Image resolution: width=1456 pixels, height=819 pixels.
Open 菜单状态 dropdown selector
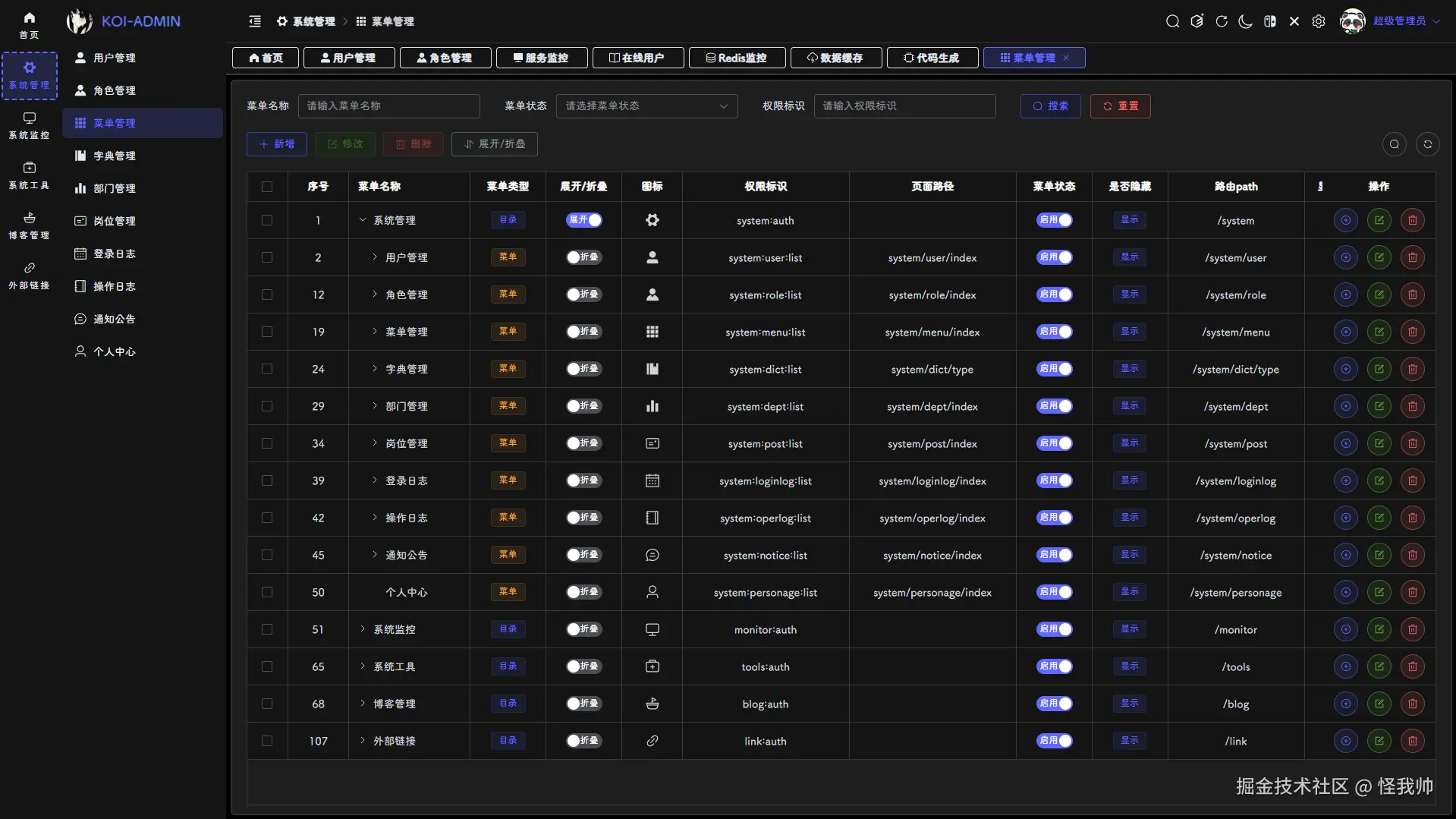click(x=646, y=106)
